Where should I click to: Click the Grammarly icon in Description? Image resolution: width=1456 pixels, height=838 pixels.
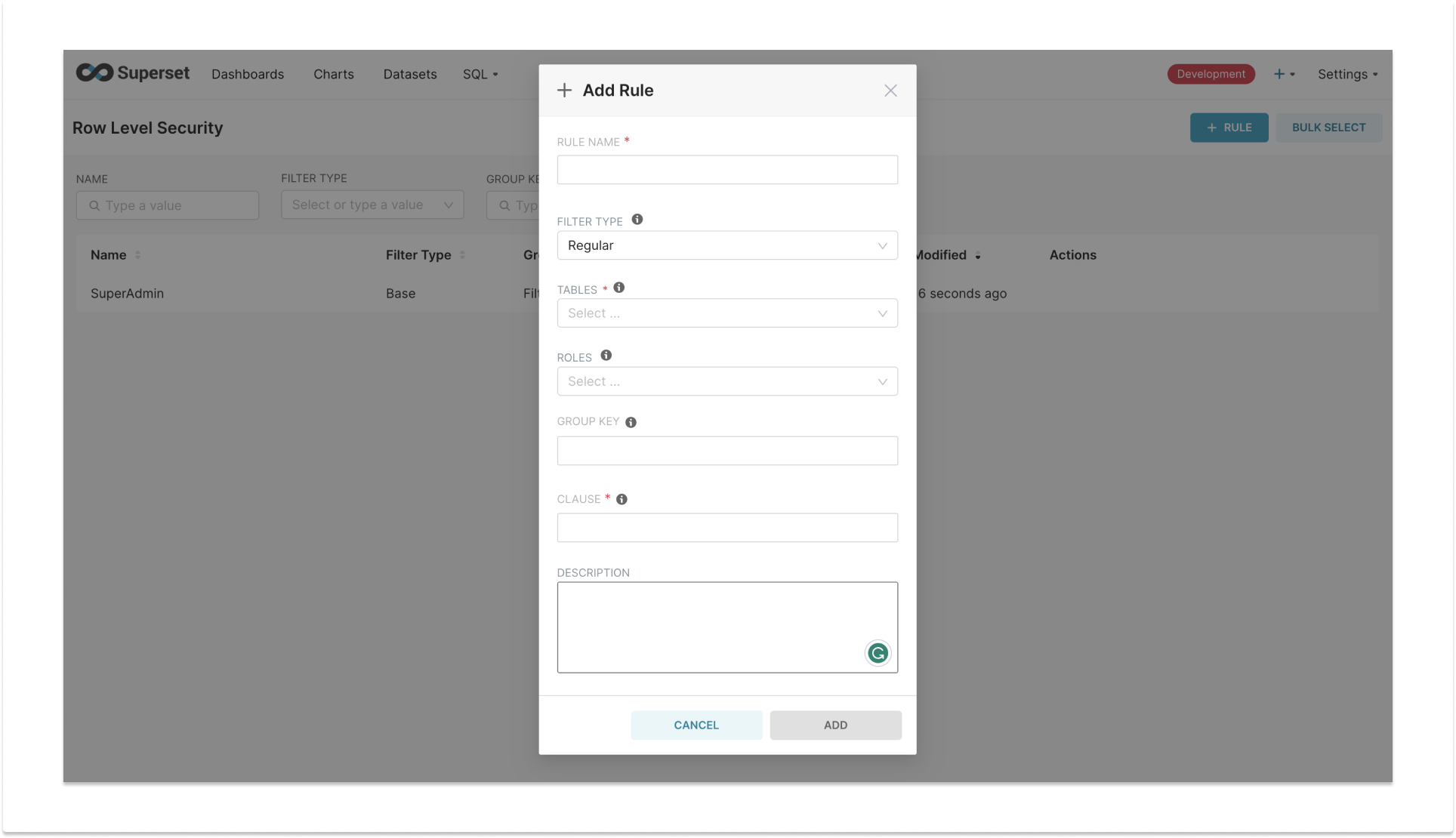click(878, 653)
